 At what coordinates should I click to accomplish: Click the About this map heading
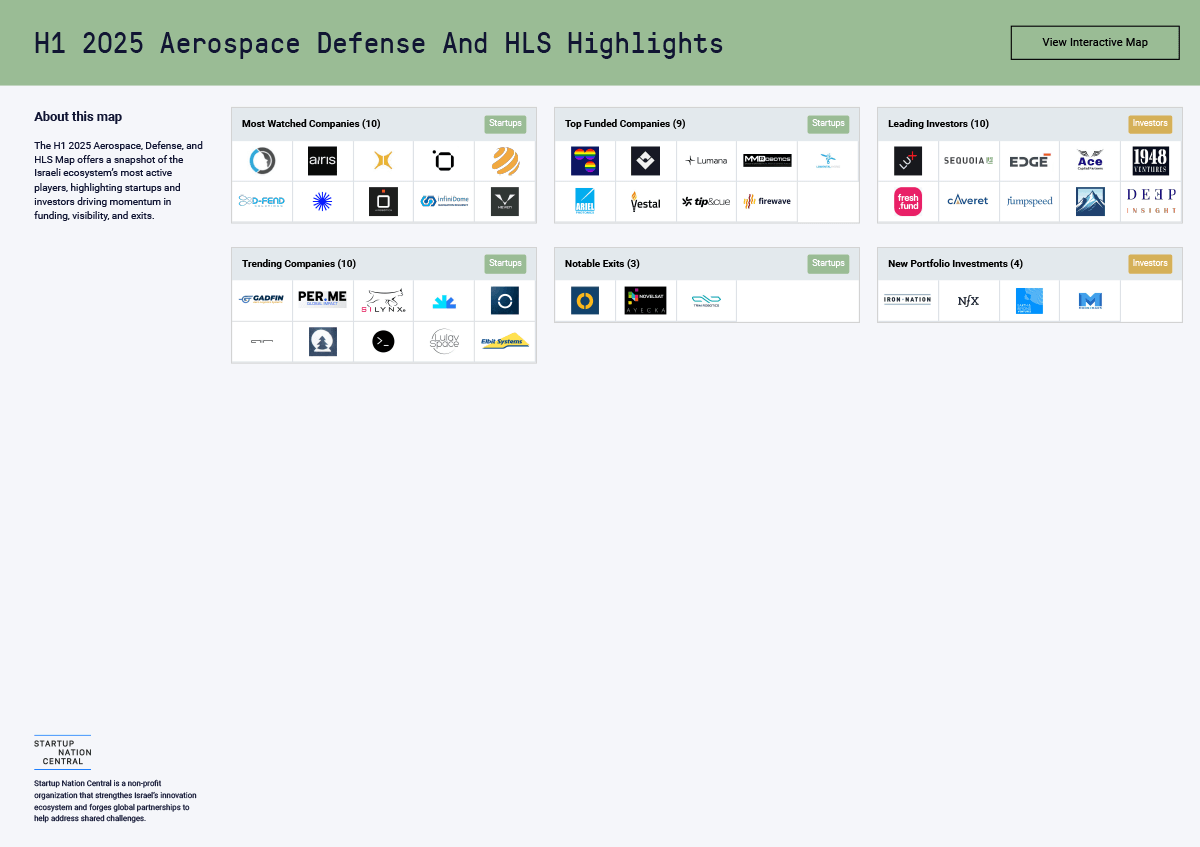coord(78,117)
